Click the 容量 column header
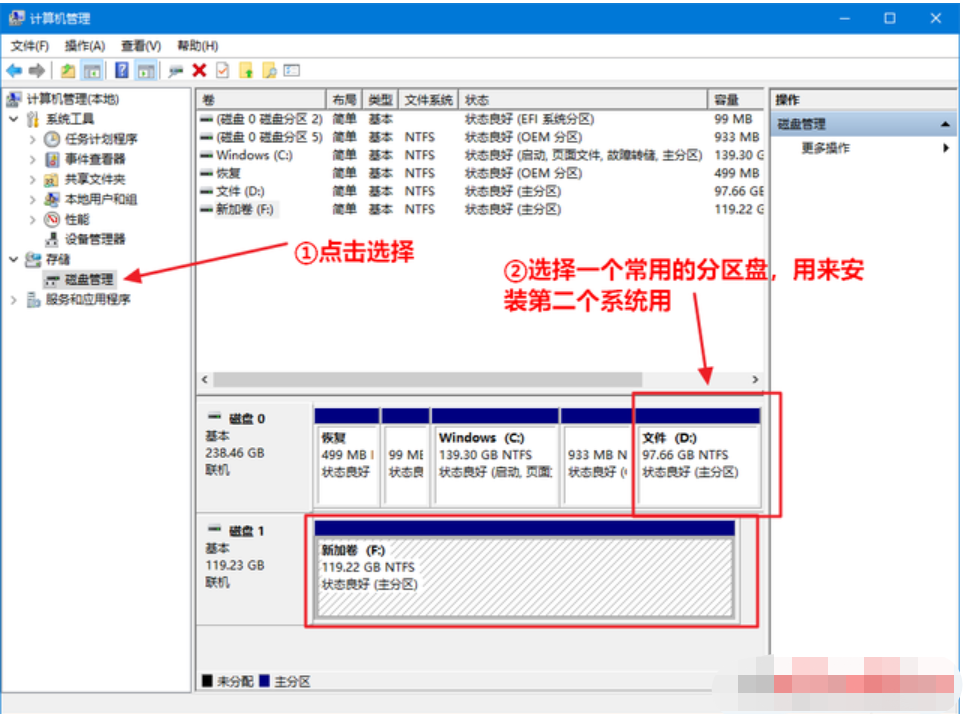 (x=726, y=100)
